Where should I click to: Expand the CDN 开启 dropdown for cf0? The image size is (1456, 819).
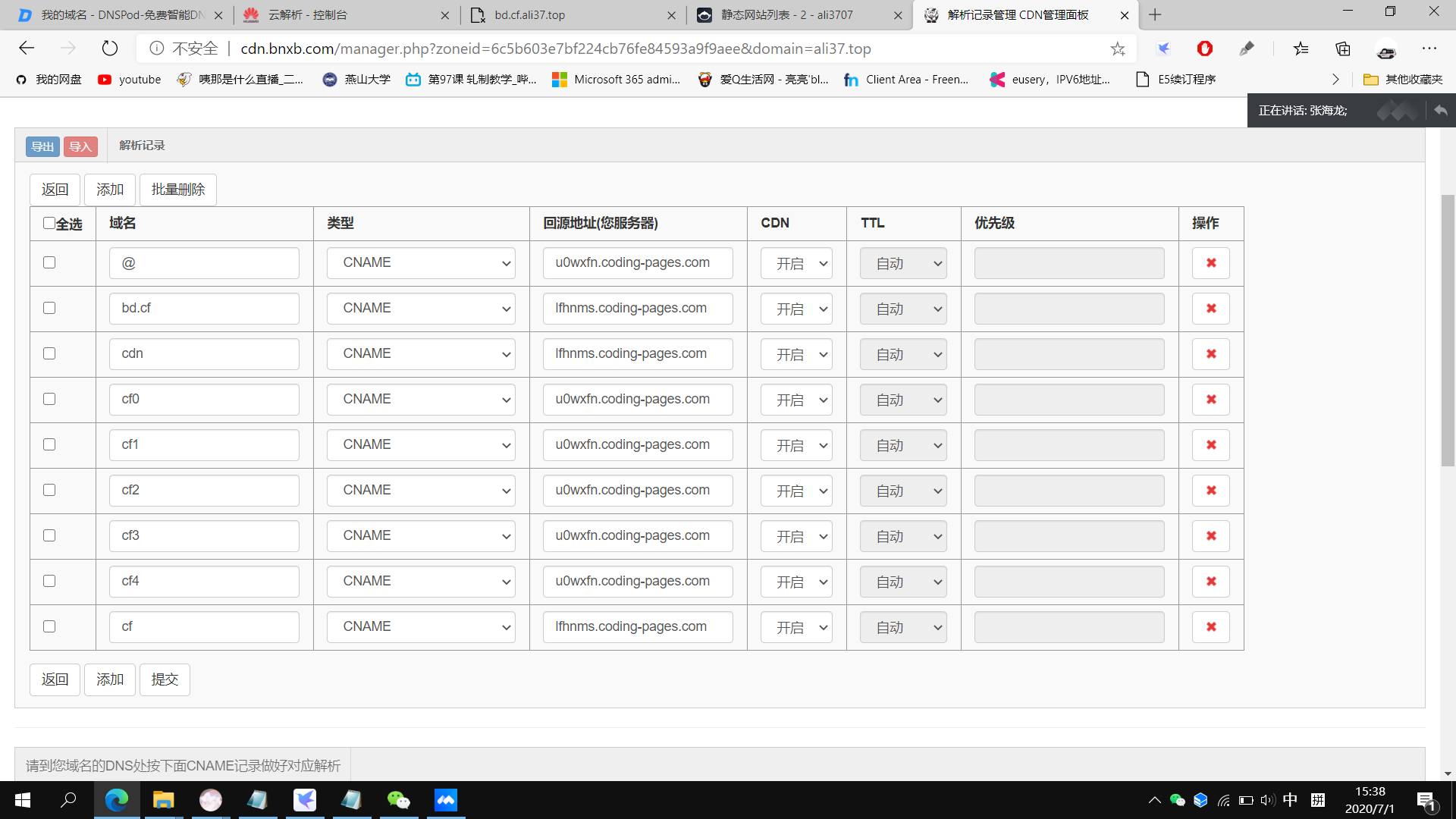pos(796,400)
